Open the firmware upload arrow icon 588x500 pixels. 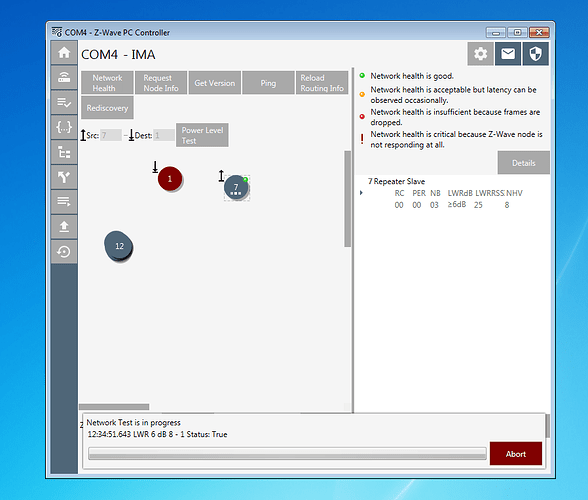[x=64, y=227]
